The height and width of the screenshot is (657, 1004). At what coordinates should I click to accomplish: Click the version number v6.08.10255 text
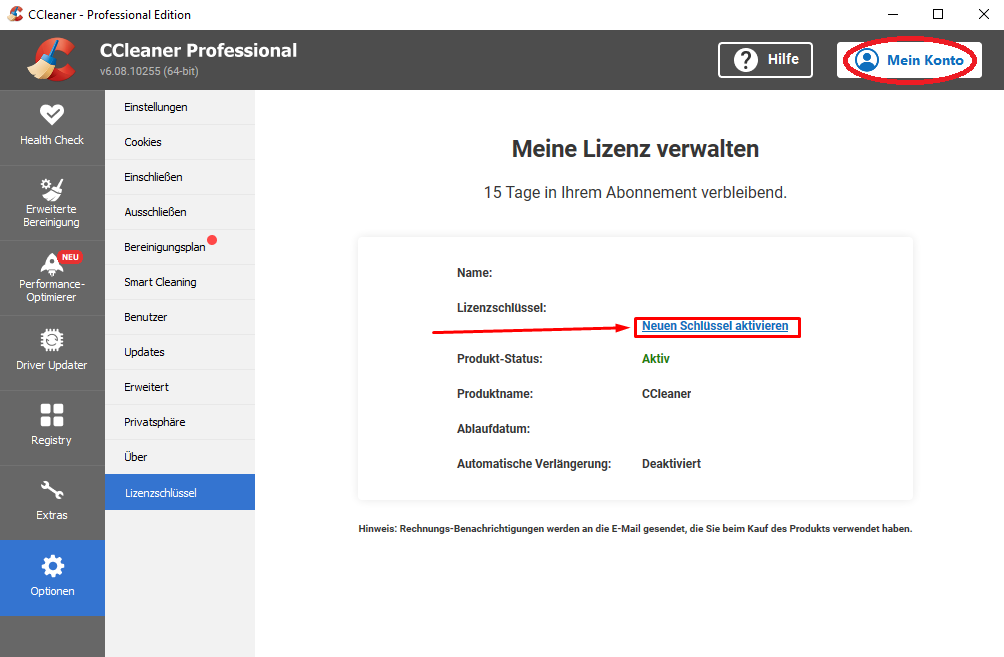[x=149, y=71]
